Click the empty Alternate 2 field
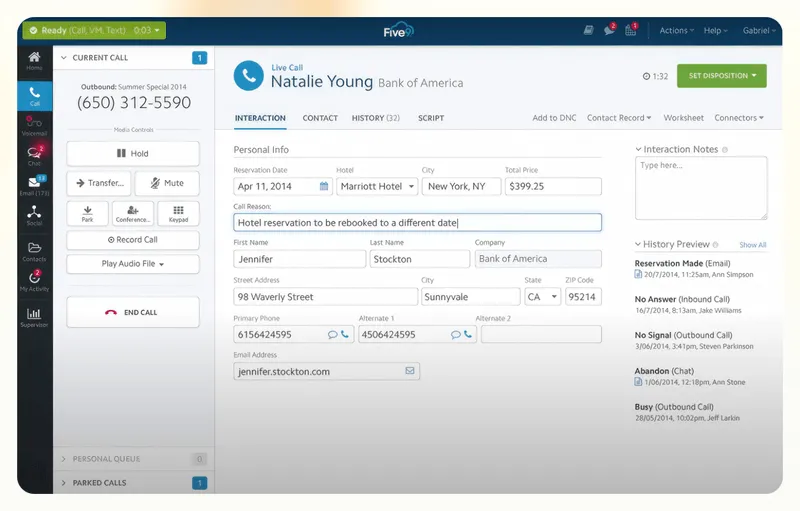800x511 pixels. (541, 335)
